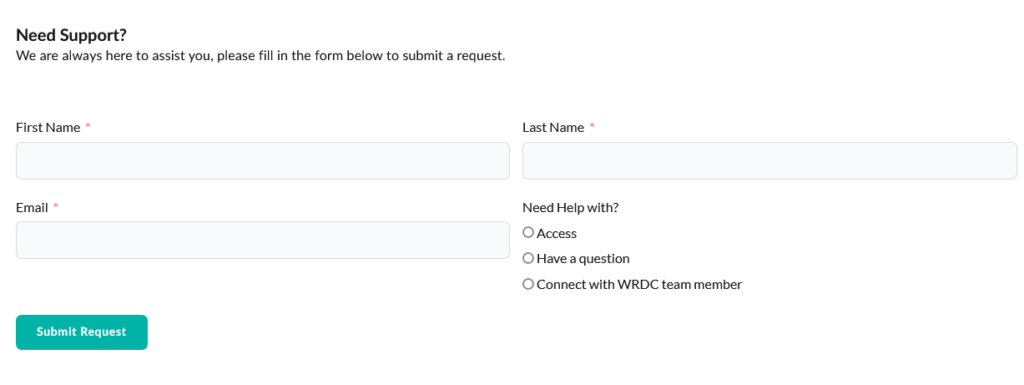Click the 'Access' option label text
The height and width of the screenshot is (385, 1024).
(556, 233)
